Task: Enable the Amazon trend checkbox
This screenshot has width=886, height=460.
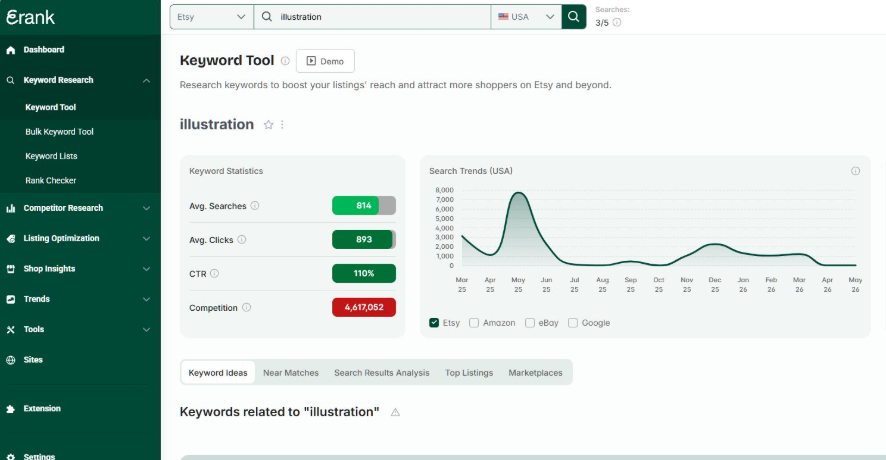Action: [x=474, y=323]
